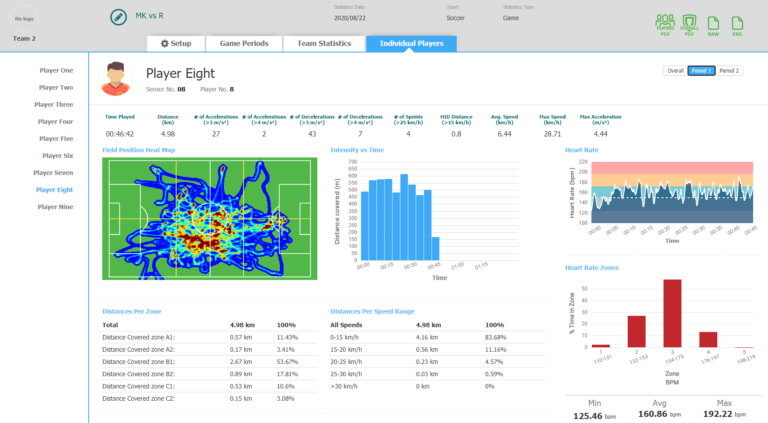Select the Individual Players tab
Image resolution: width=768 pixels, height=423 pixels.
point(411,43)
